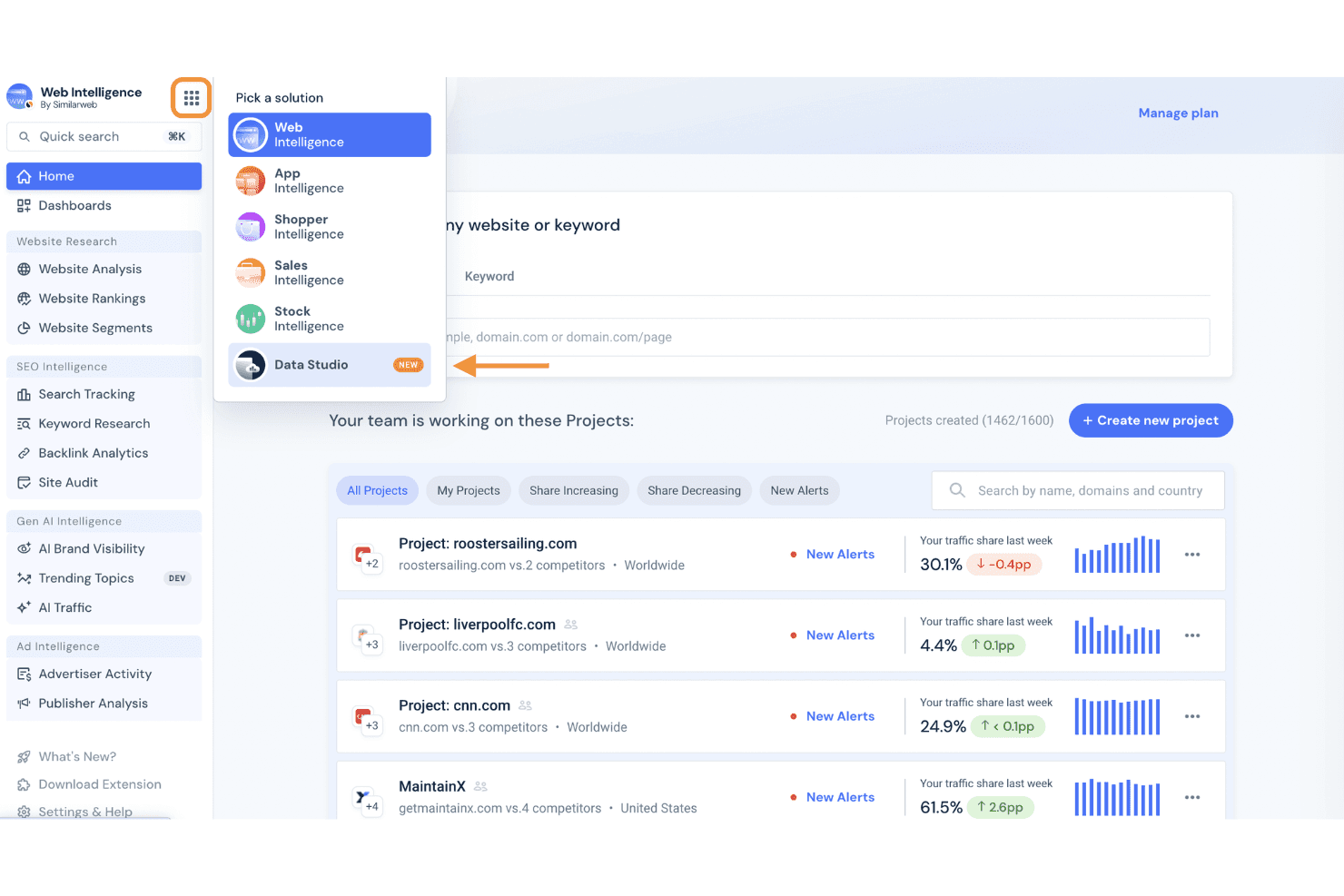
Task: Select App Intelligence solution
Action: [330, 181]
